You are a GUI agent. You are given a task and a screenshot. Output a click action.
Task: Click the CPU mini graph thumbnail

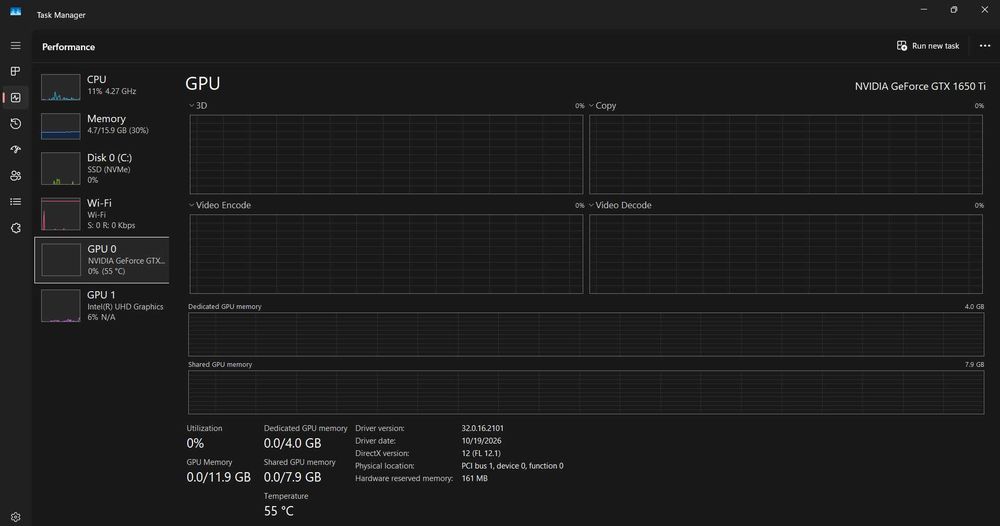coord(61,87)
